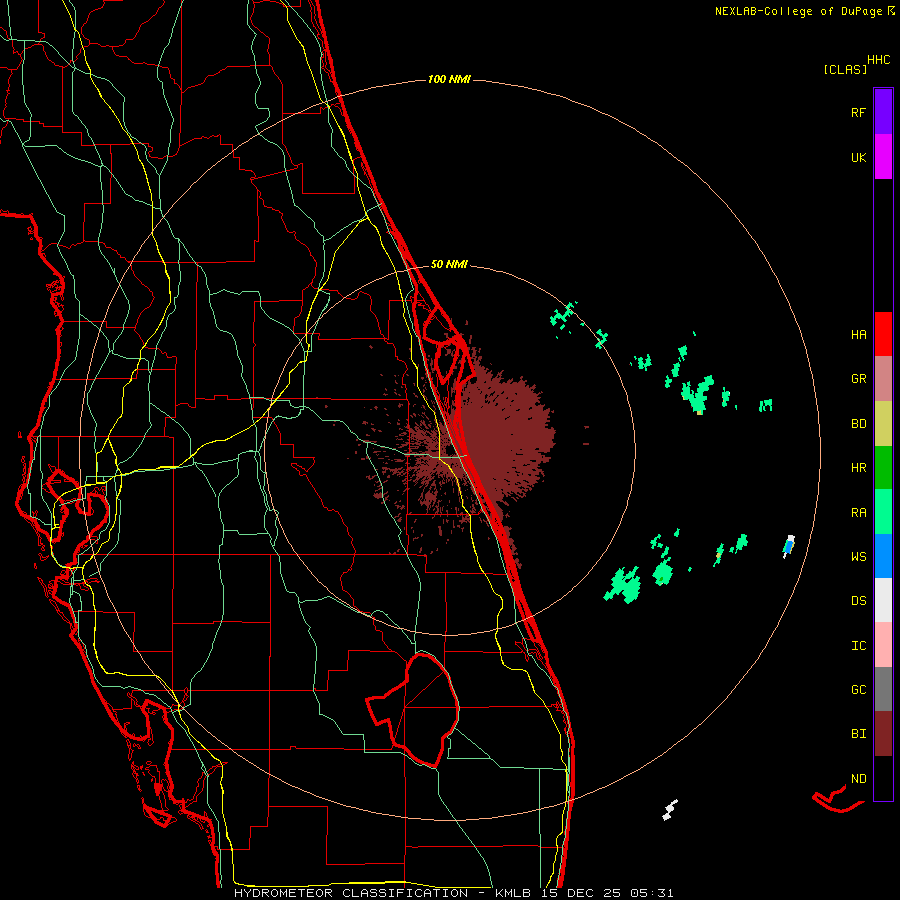900x900 pixels.
Task: Click the RF legend label
Action: pos(858,112)
